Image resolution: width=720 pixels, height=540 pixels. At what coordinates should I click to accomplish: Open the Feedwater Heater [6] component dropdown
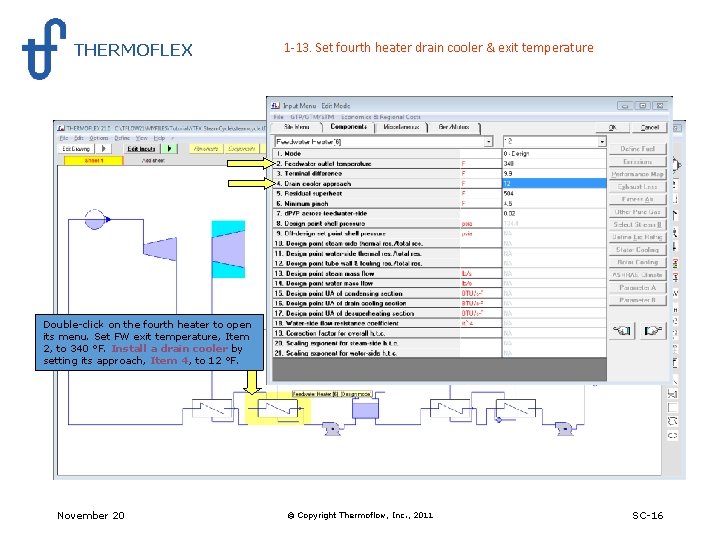coord(489,142)
